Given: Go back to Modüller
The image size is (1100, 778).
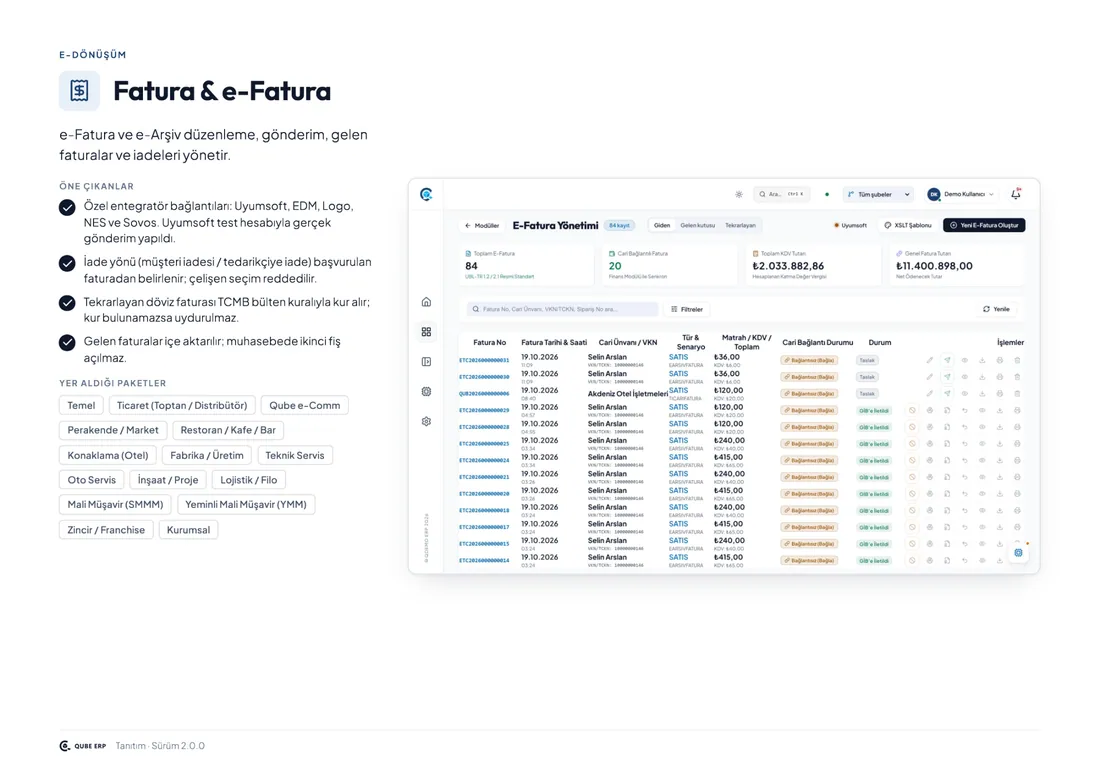Looking at the screenshot, I should pyautogui.click(x=482, y=226).
